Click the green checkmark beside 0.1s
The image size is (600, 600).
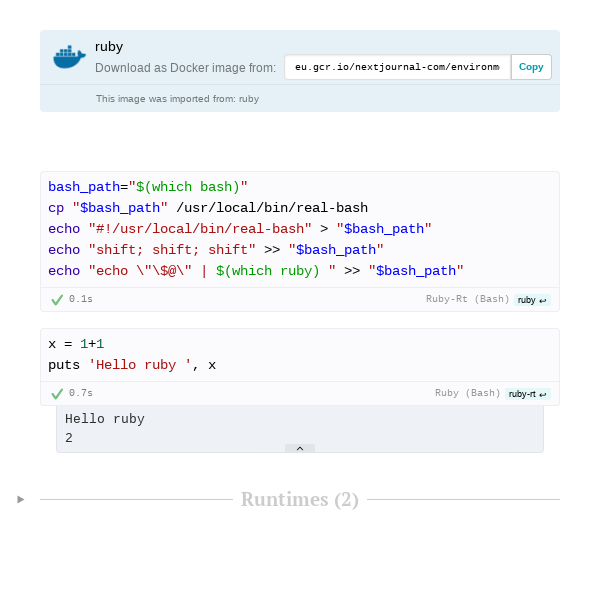57,300
